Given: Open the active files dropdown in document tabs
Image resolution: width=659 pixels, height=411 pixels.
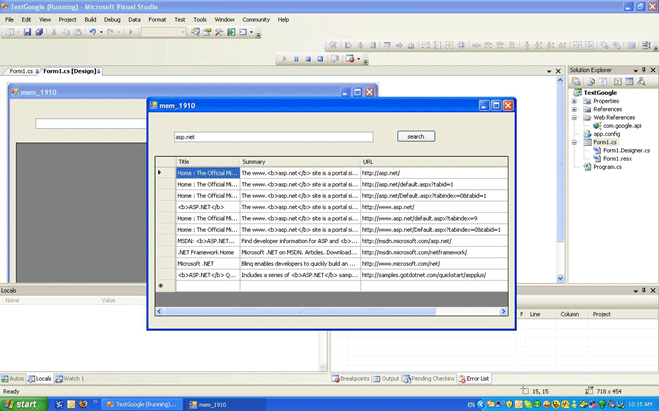Looking at the screenshot, I should [x=549, y=71].
